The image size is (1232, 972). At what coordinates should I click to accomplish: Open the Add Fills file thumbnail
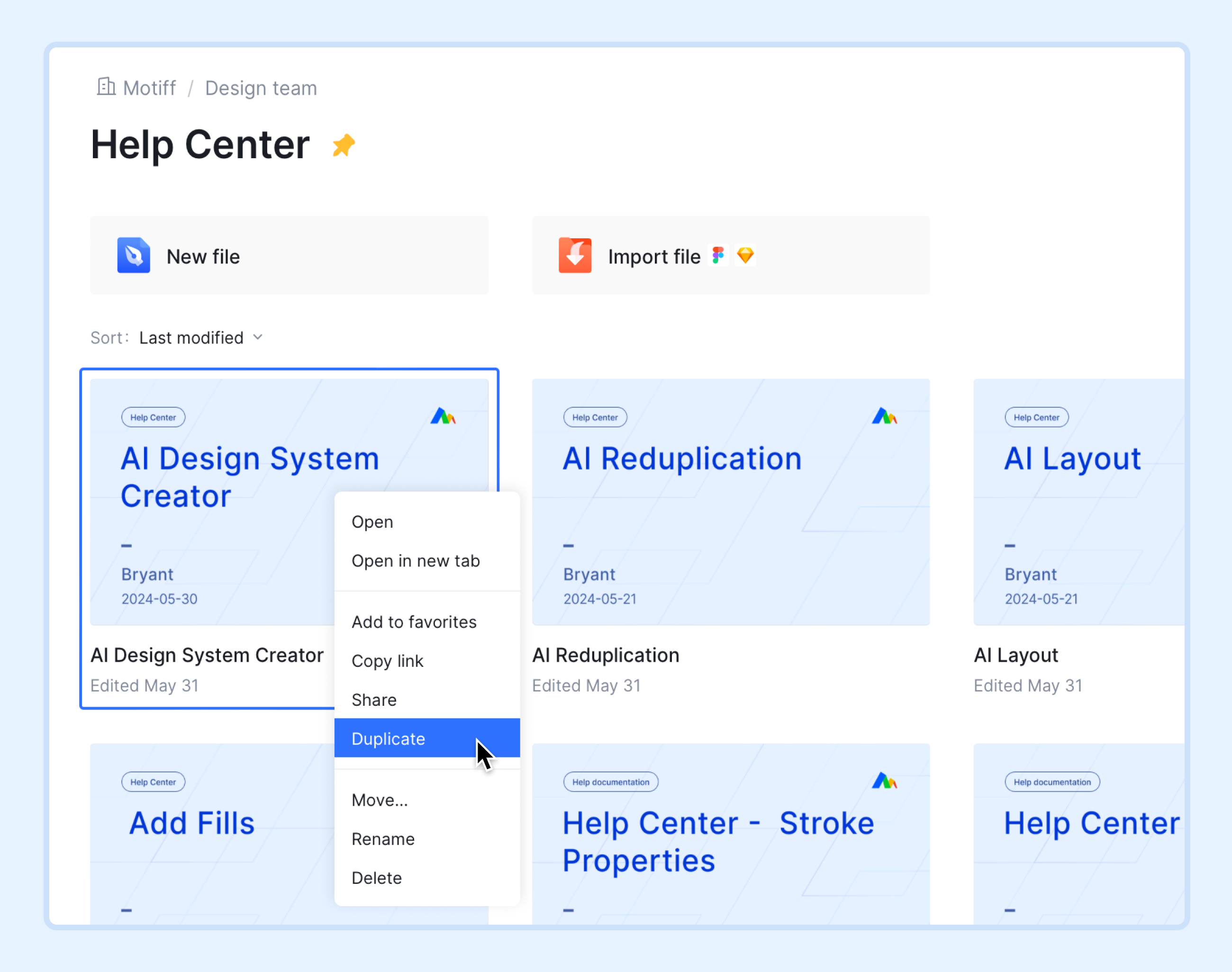(x=212, y=833)
